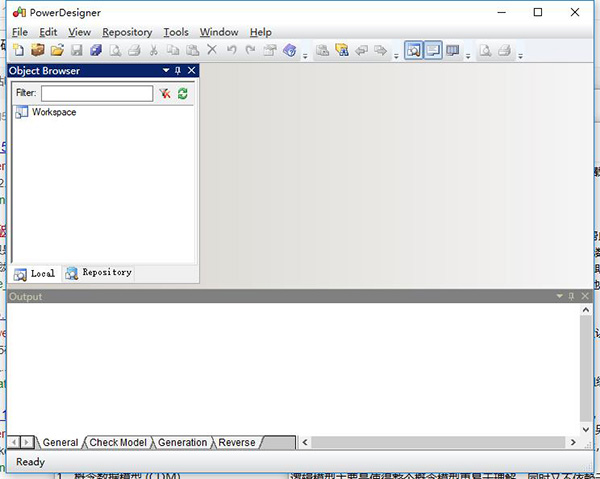Screen dimensions: 600x479
Task: Click the Print icon left of the Cut scissors
Action: coord(134,50)
